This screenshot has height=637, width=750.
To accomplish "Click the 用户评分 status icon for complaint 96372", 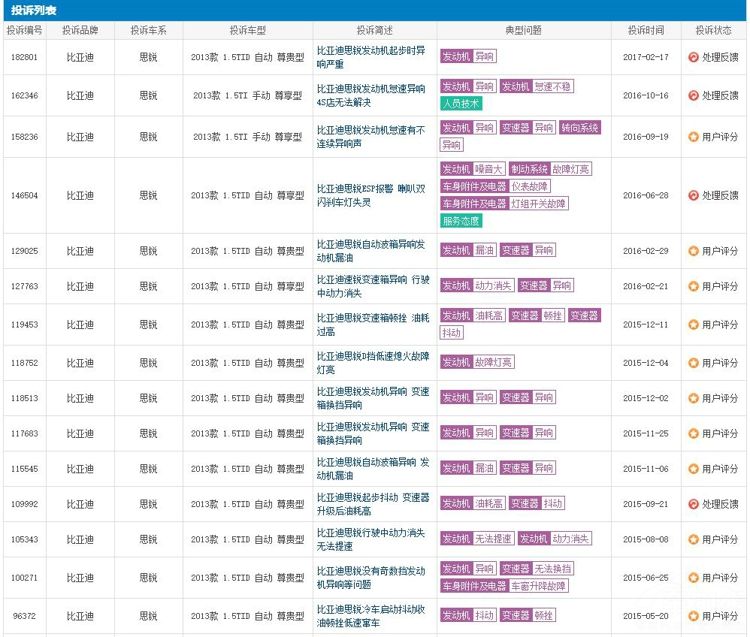I will [x=694, y=616].
